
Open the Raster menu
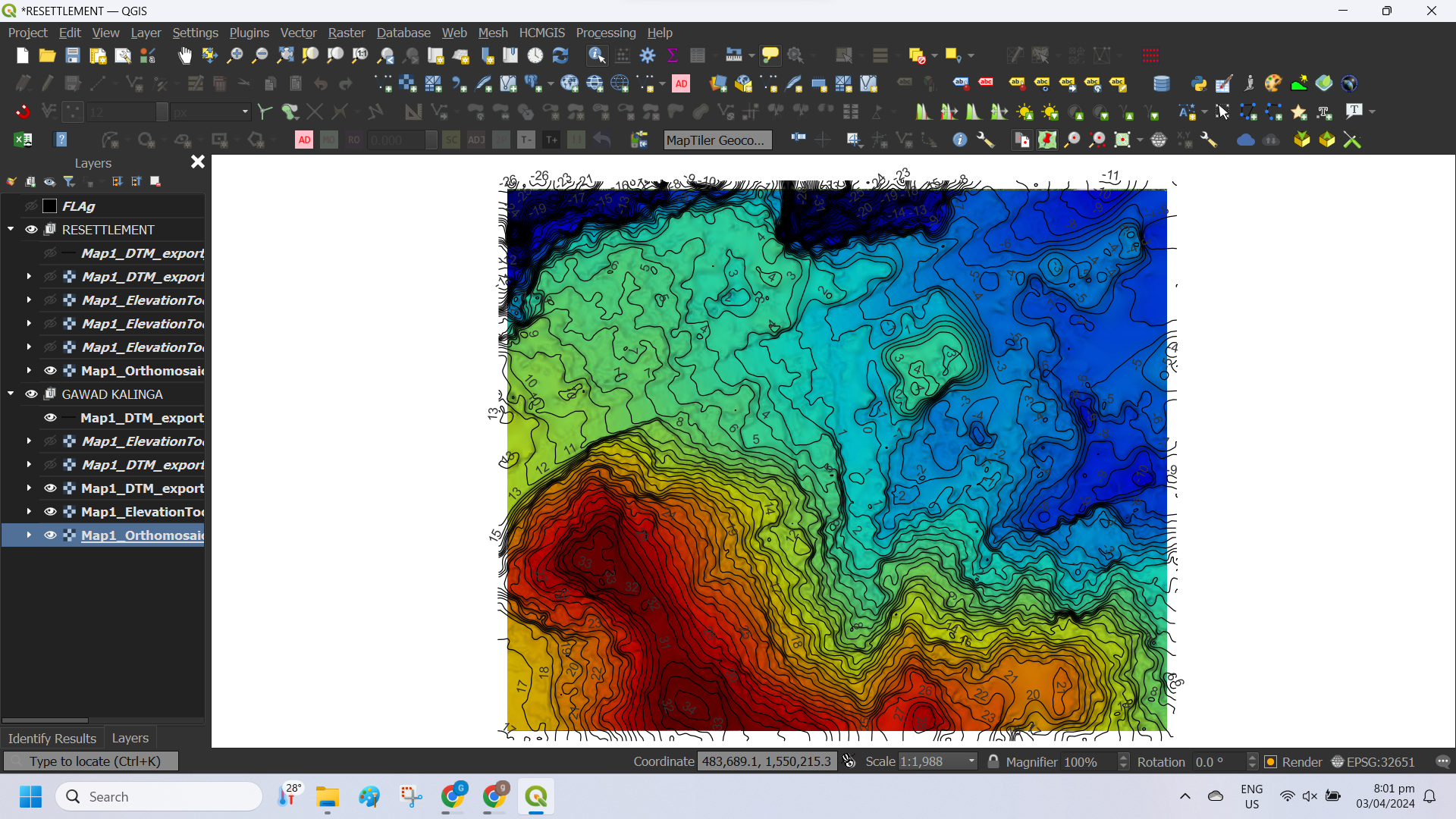pyautogui.click(x=346, y=33)
